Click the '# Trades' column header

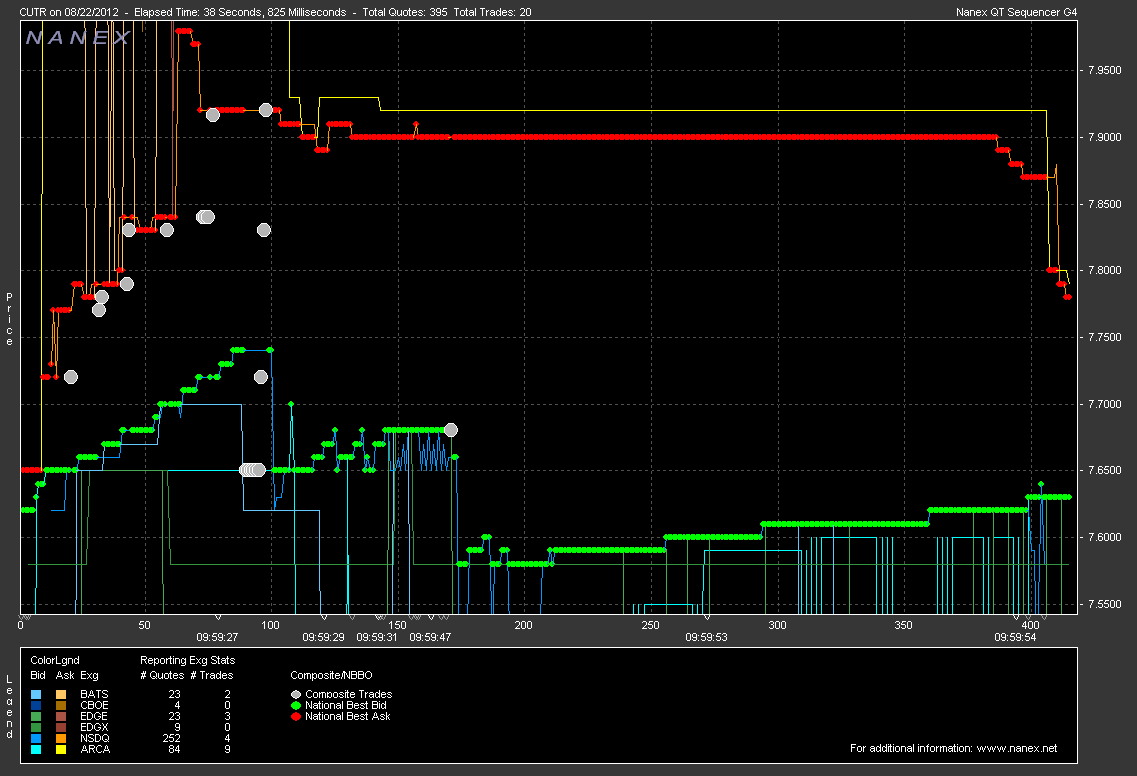[212, 675]
